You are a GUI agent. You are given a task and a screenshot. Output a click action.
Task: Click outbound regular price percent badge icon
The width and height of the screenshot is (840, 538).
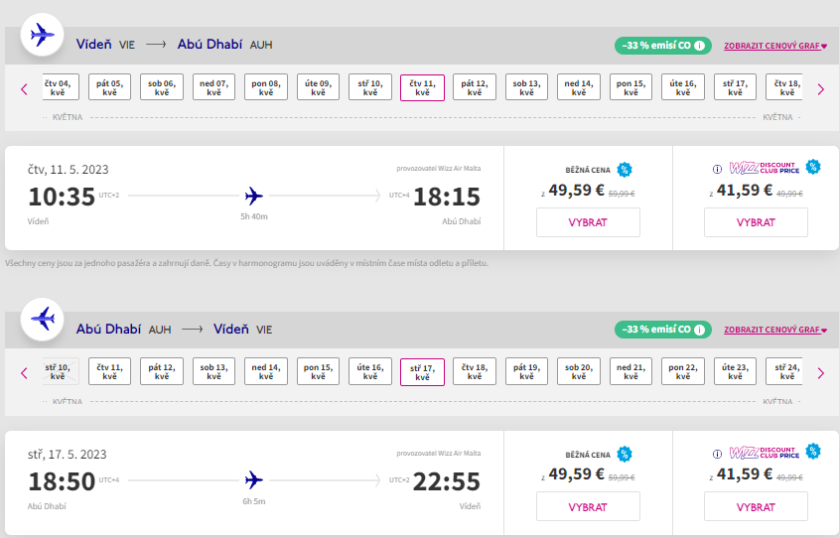point(624,169)
